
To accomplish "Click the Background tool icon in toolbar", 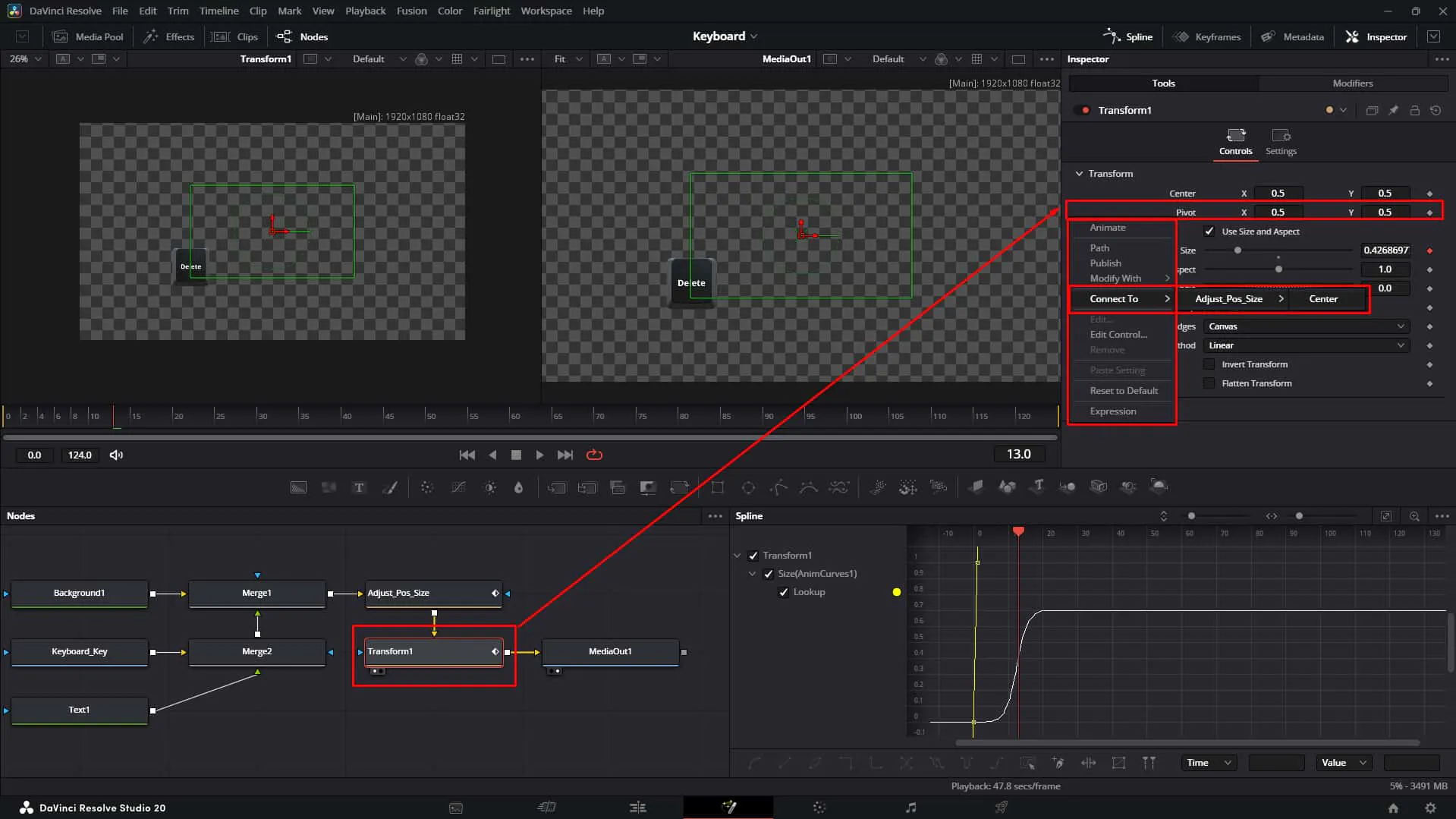I will click(x=298, y=487).
